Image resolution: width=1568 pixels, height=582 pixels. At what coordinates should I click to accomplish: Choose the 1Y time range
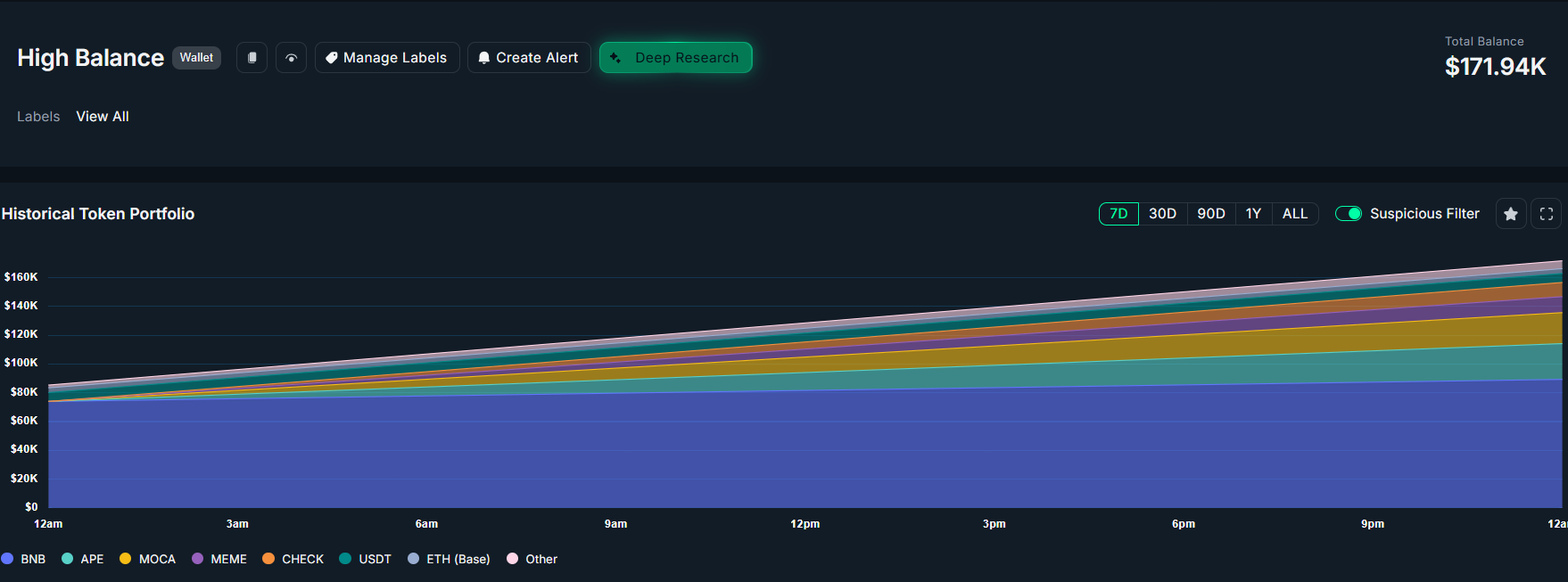coord(1253,214)
